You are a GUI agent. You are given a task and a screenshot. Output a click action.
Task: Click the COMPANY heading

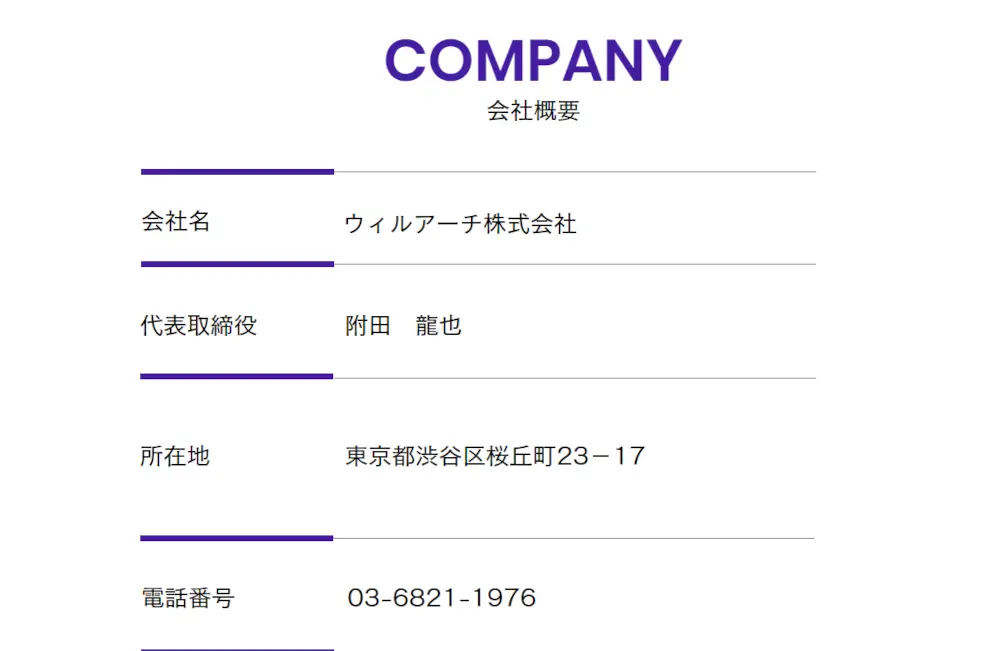[x=533, y=60]
